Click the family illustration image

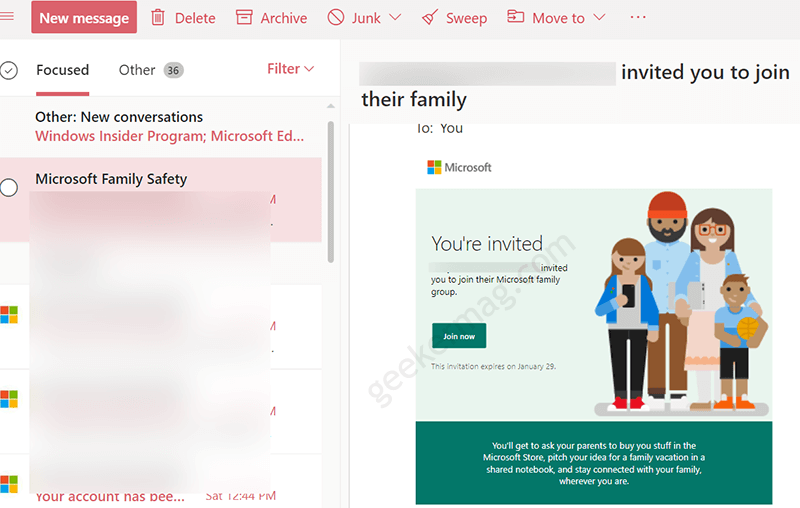pyautogui.click(x=682, y=303)
